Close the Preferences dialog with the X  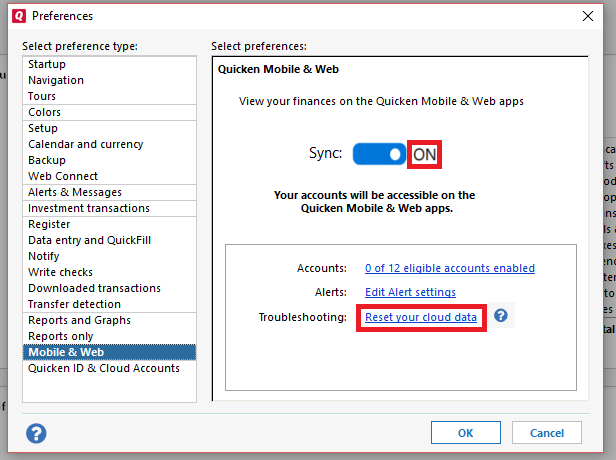[588, 16]
